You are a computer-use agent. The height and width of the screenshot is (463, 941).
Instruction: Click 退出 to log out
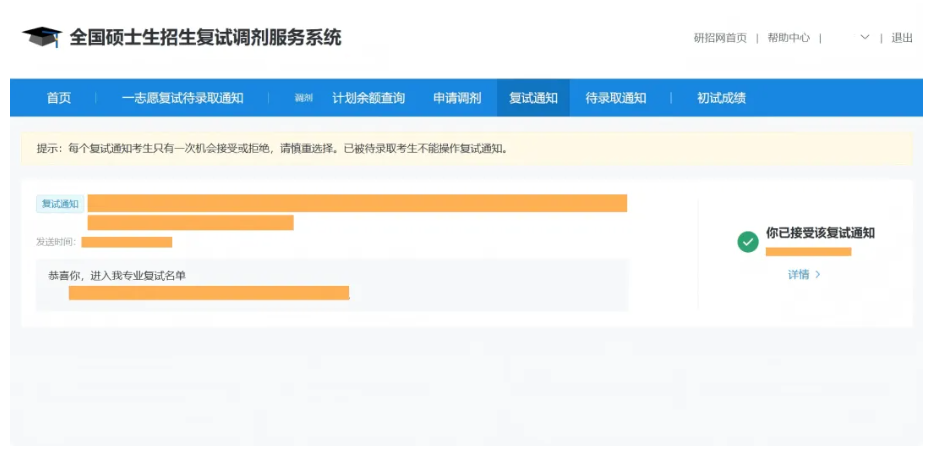click(x=901, y=38)
